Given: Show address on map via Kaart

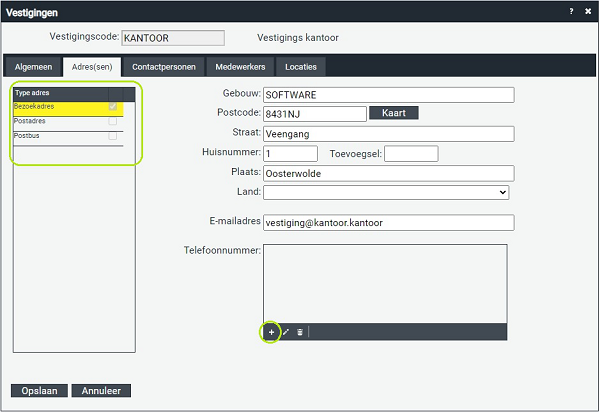Looking at the screenshot, I should pyautogui.click(x=394, y=113).
